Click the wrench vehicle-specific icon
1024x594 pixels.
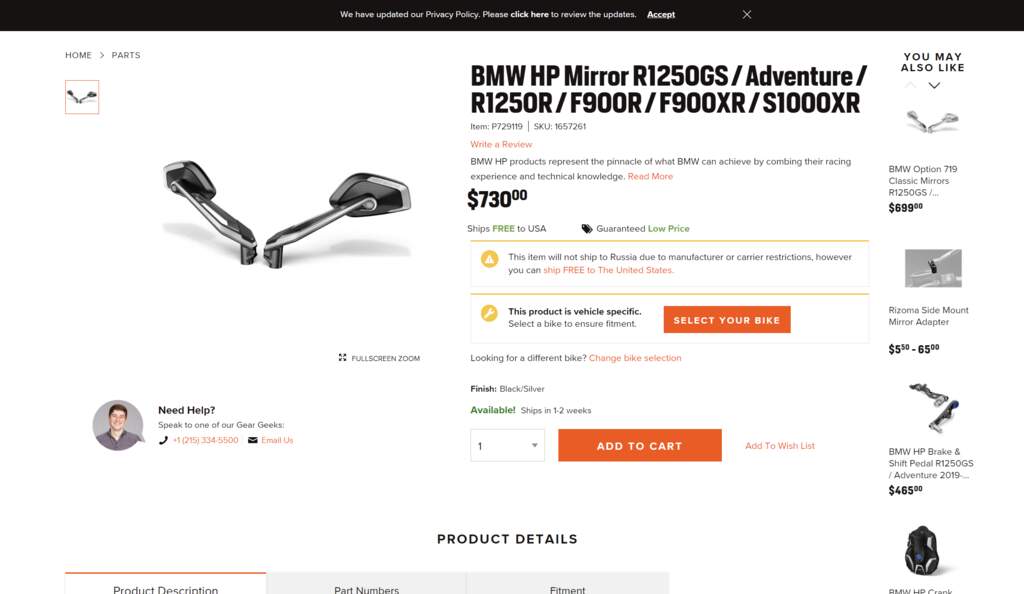(x=489, y=313)
